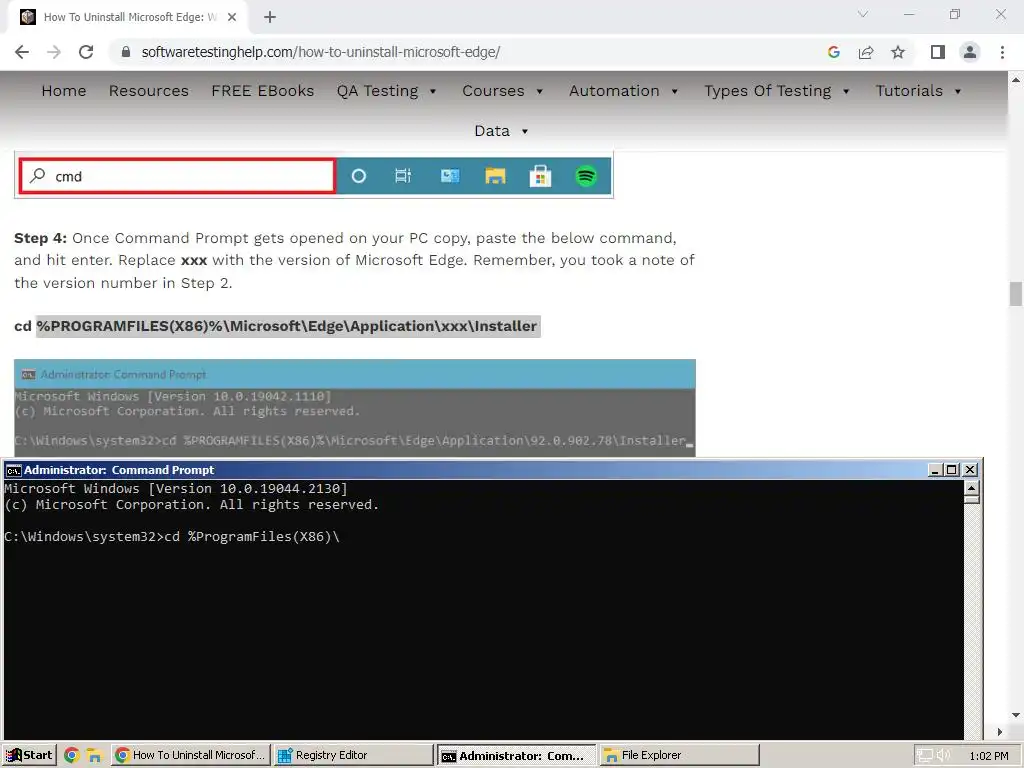Switch to Administrator Command Prompt taskbar button
1024x768 pixels.
pos(517,756)
